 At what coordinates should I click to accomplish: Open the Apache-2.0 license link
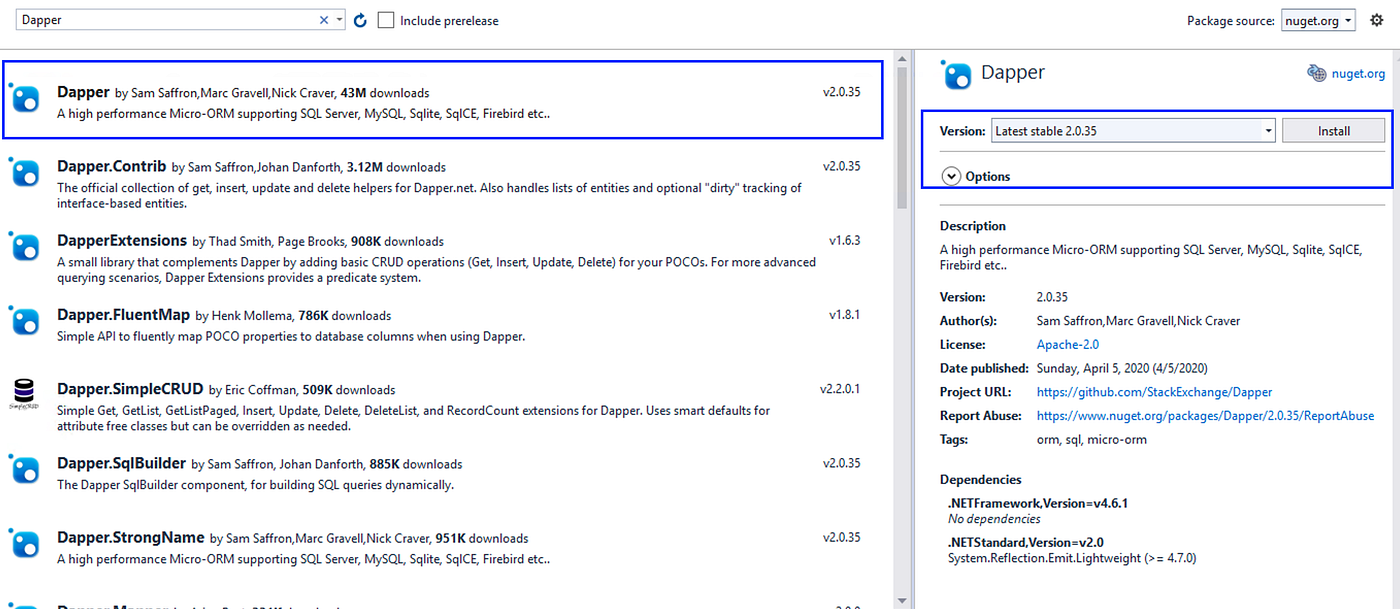1068,344
